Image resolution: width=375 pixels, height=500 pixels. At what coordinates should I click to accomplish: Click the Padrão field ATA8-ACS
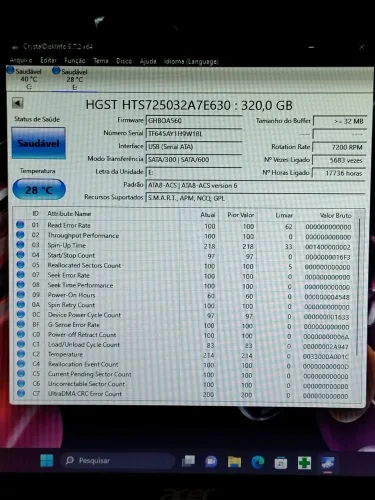[255, 185]
